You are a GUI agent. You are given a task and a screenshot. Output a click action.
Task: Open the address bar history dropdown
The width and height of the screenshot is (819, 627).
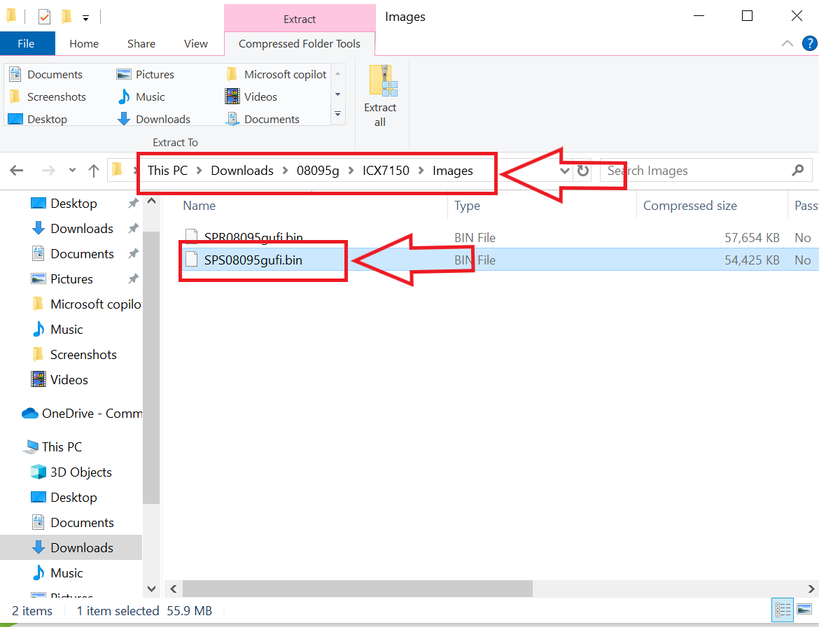pyautogui.click(x=564, y=170)
